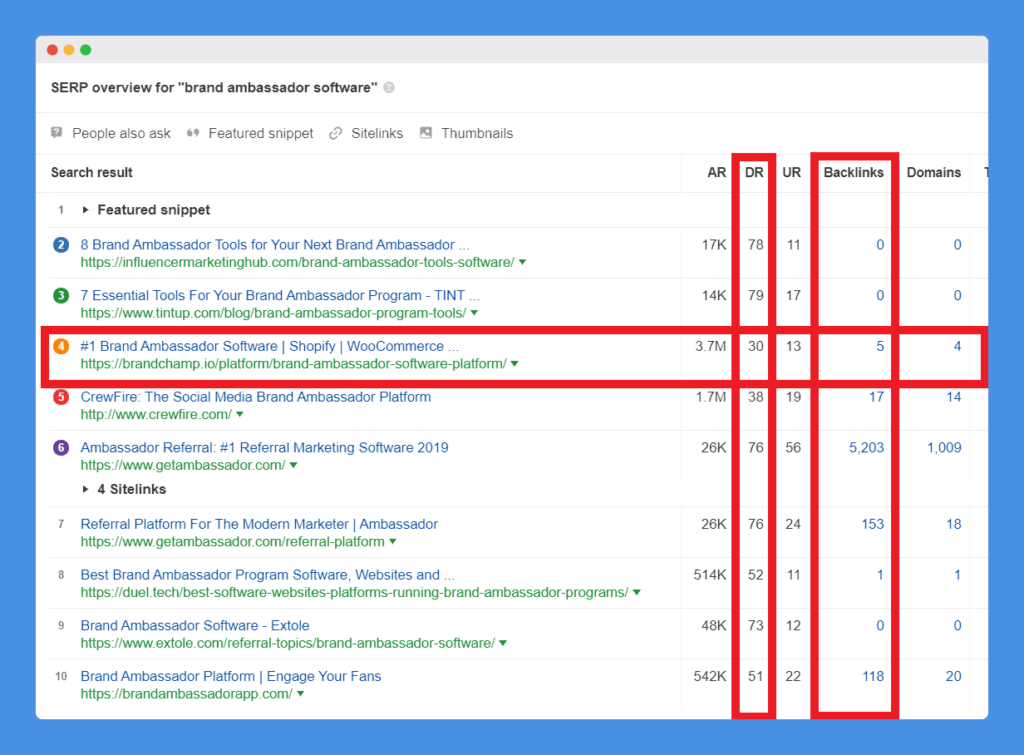Visit the extole.com referral-topics URL
The image size is (1024, 755).
tap(288, 643)
